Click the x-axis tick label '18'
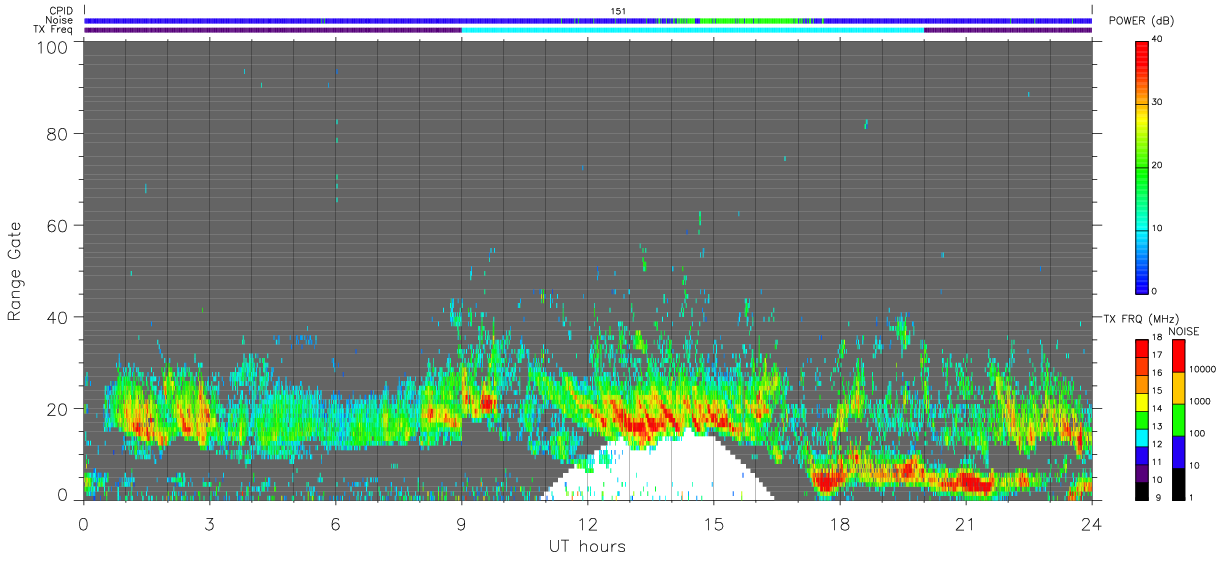The height and width of the screenshot is (567, 1228). [839, 524]
